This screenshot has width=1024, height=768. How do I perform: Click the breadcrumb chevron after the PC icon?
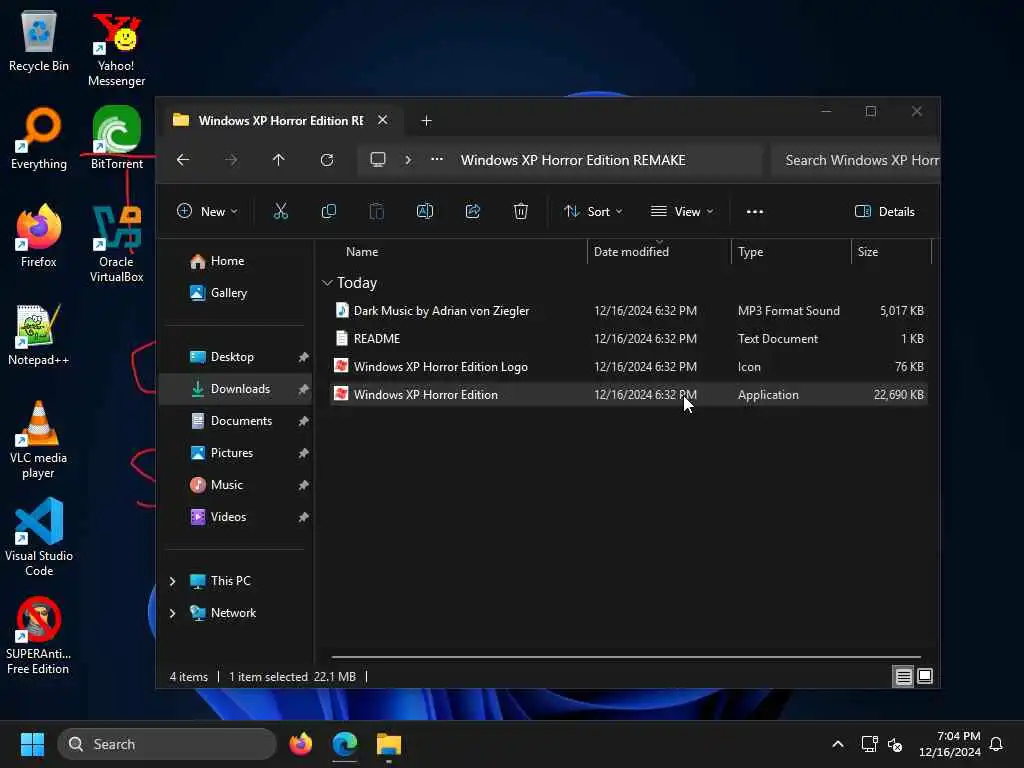click(x=408, y=160)
